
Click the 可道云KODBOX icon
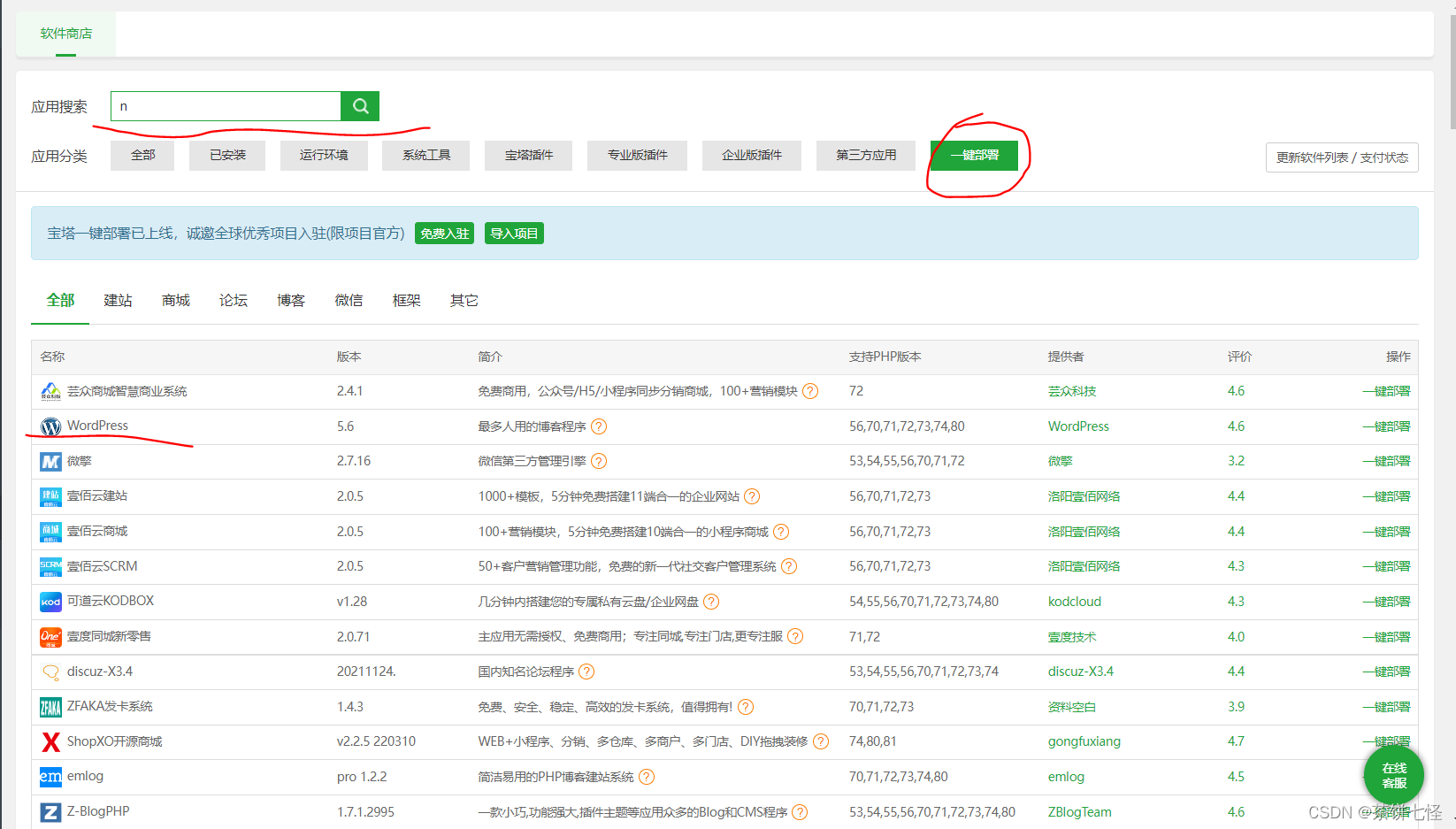[x=50, y=602]
